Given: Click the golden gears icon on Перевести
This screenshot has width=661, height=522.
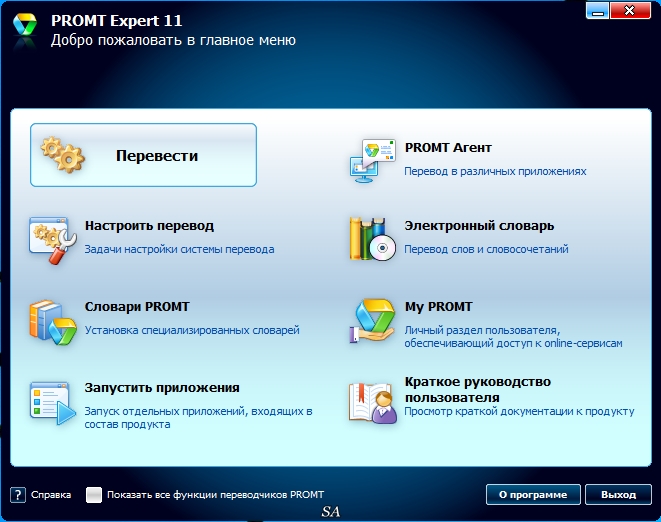Looking at the screenshot, I should [62, 155].
